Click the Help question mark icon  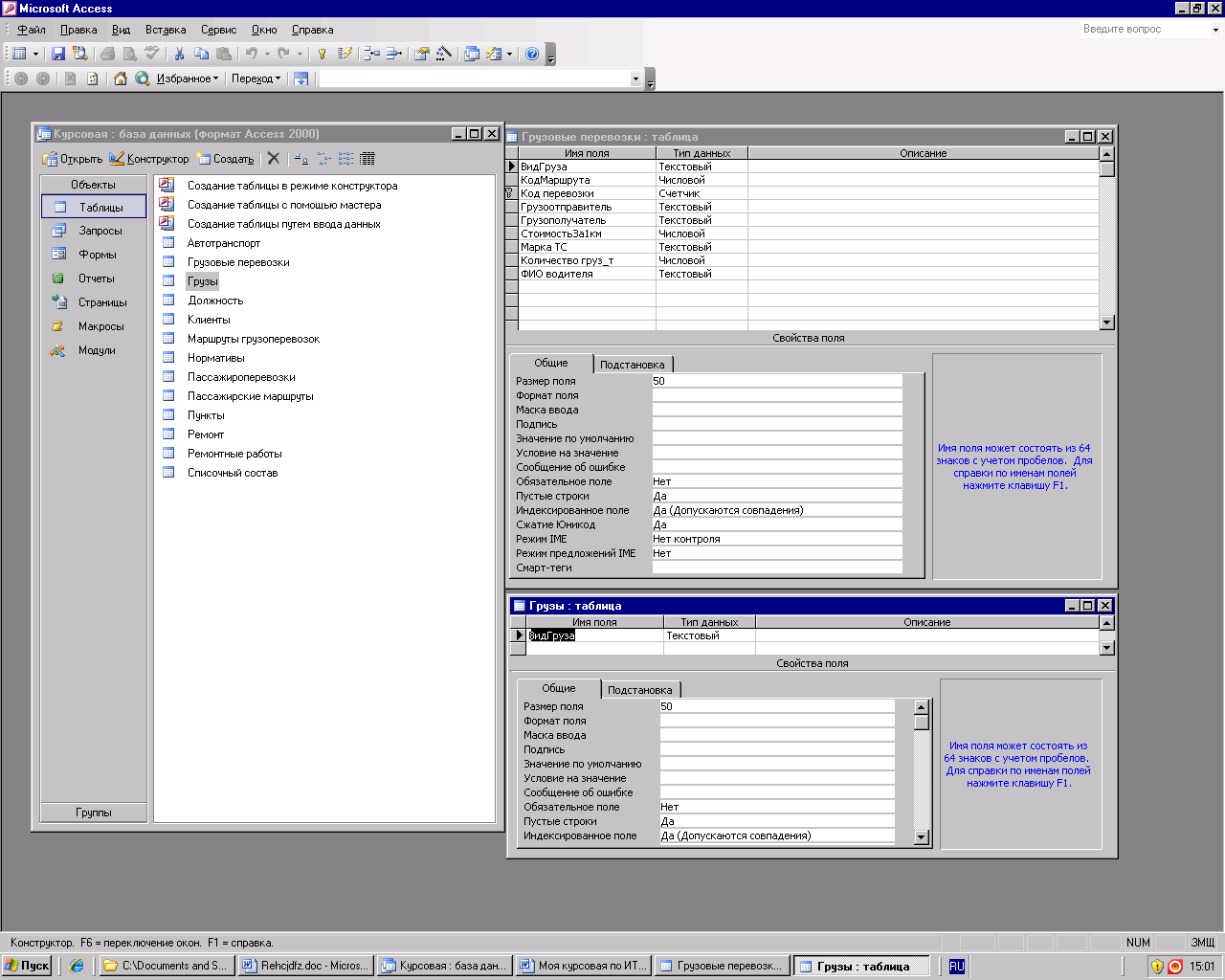pyautogui.click(x=532, y=54)
